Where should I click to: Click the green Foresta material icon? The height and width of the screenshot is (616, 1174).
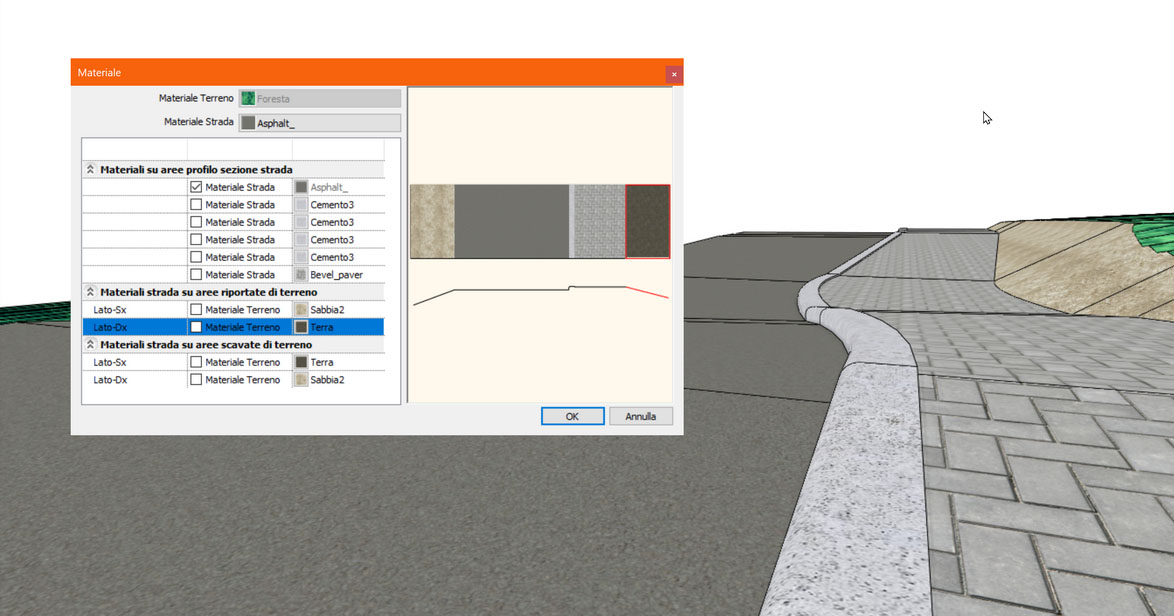click(248, 98)
